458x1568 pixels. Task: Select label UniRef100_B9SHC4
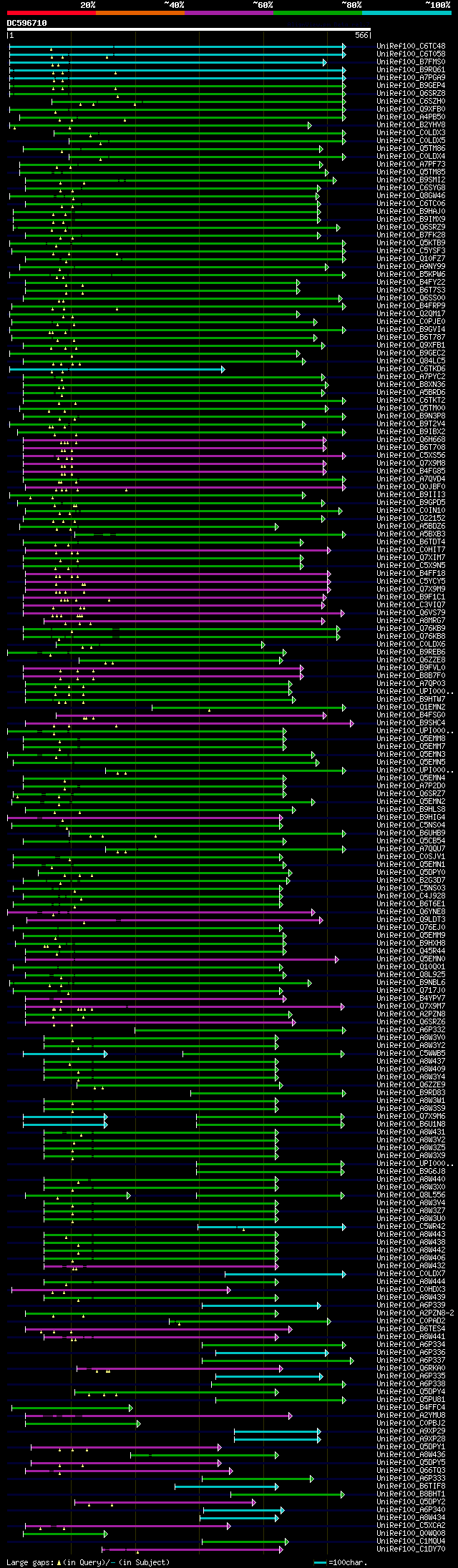pos(411,723)
